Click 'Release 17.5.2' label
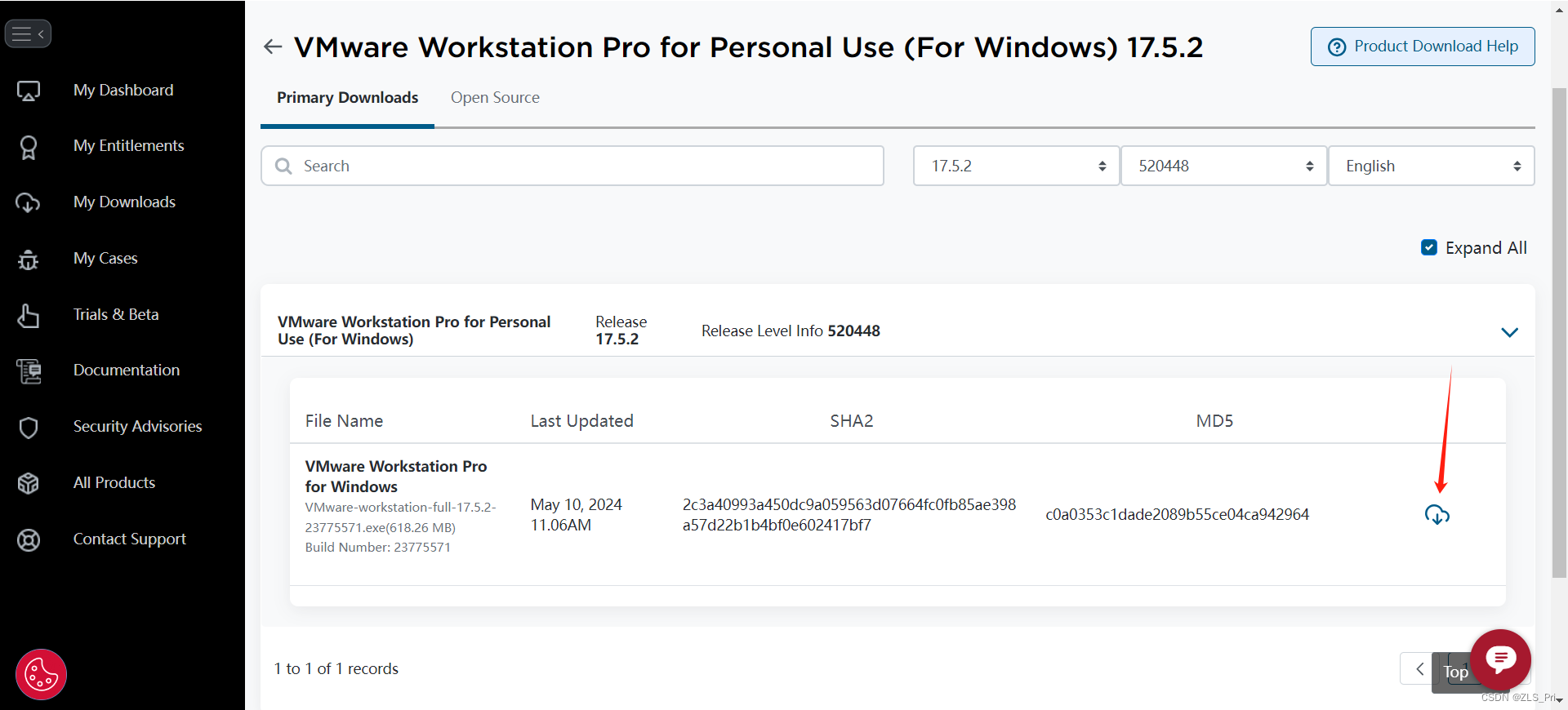The height and width of the screenshot is (710, 1568). 621,331
